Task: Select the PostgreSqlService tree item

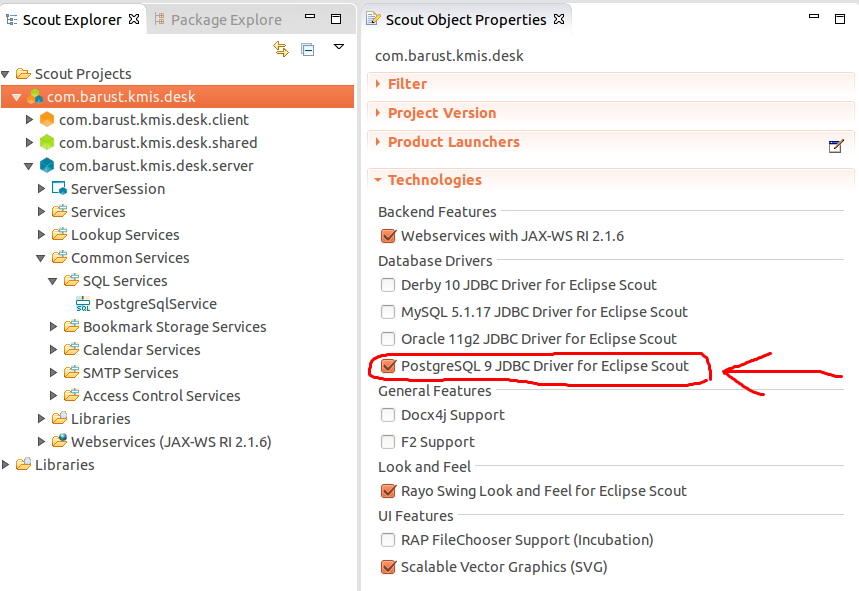Action: tap(156, 303)
